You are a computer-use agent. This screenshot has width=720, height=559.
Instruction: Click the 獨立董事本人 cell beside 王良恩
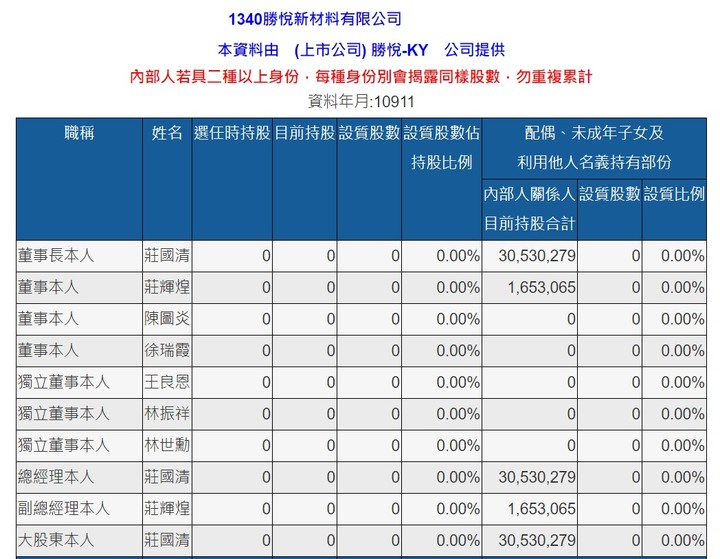[x=79, y=382]
